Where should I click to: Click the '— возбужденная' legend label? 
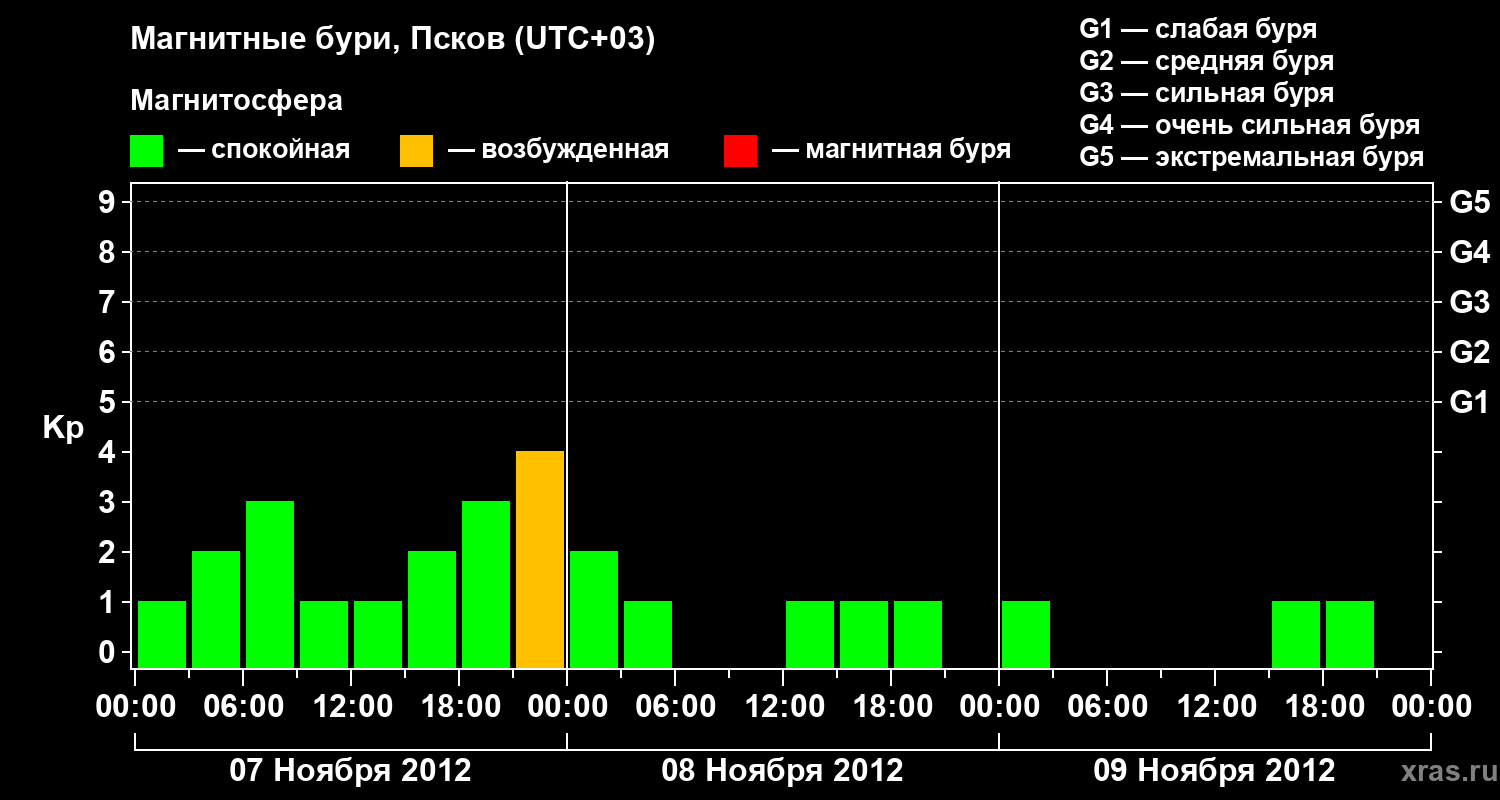[558, 151]
